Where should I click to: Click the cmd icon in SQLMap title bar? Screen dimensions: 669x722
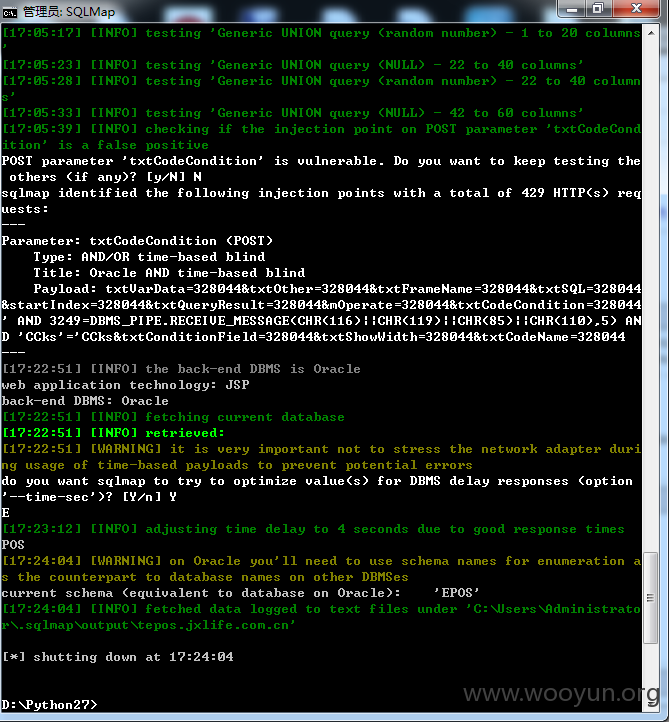[10, 12]
